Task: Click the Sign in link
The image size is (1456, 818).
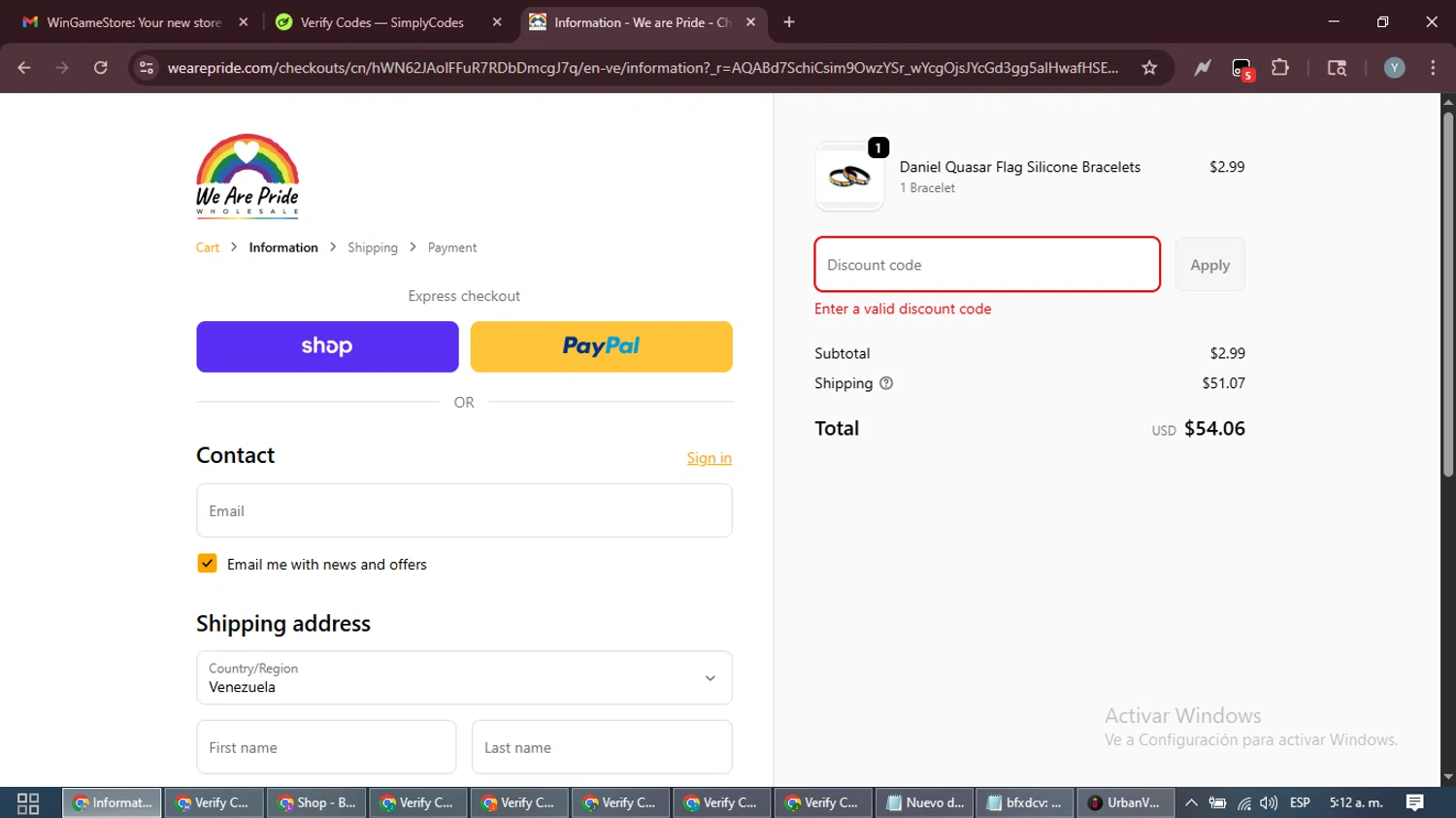Action: pos(710,458)
